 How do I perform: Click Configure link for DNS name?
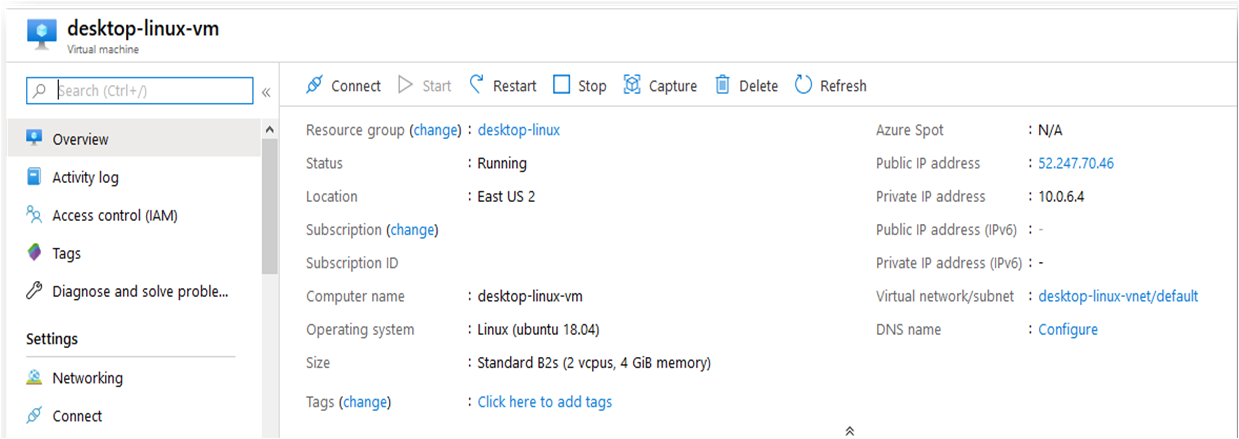click(x=1068, y=329)
